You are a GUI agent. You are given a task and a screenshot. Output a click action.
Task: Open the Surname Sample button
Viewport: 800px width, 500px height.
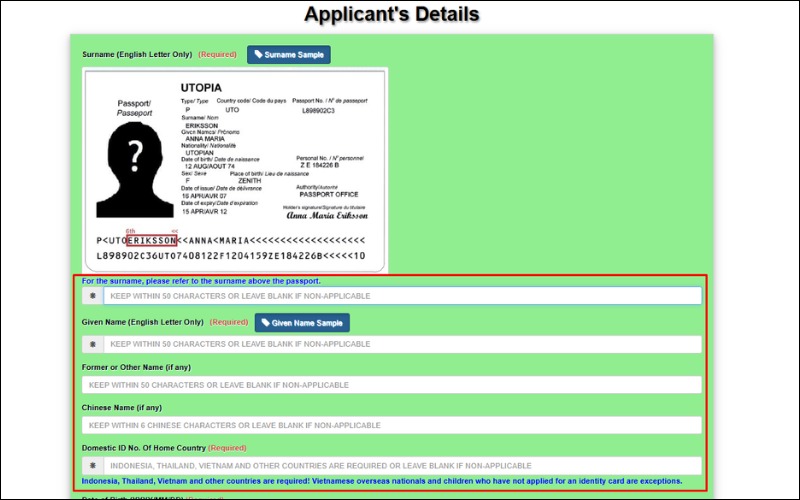(x=289, y=54)
